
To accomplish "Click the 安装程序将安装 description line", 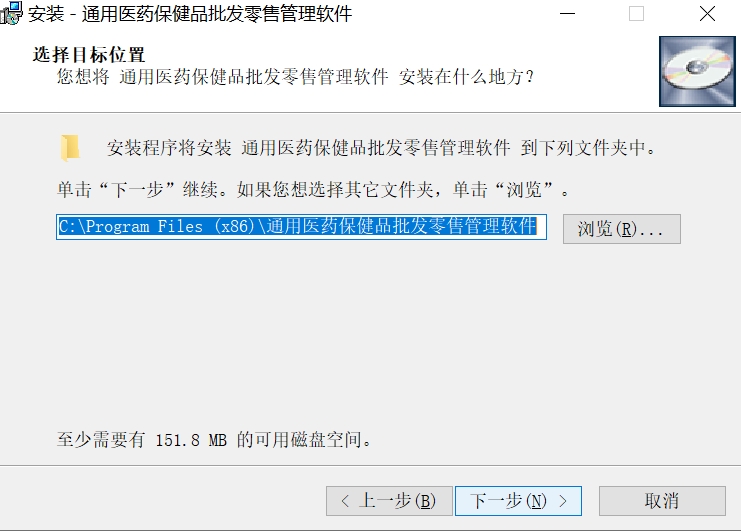I will [x=381, y=148].
